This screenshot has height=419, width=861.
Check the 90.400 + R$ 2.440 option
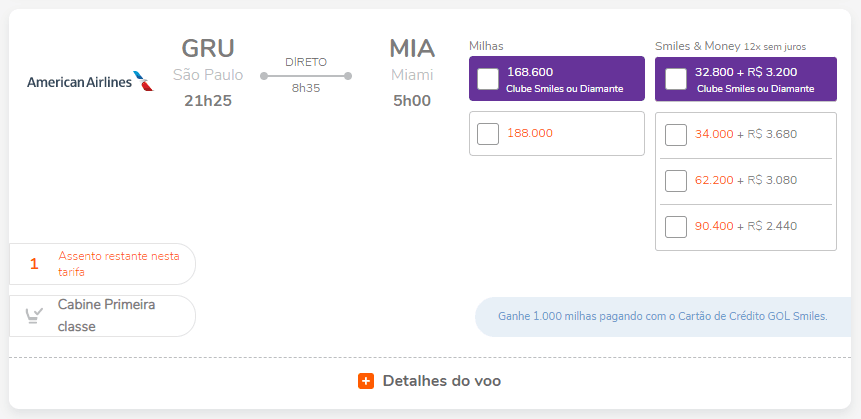point(675,227)
